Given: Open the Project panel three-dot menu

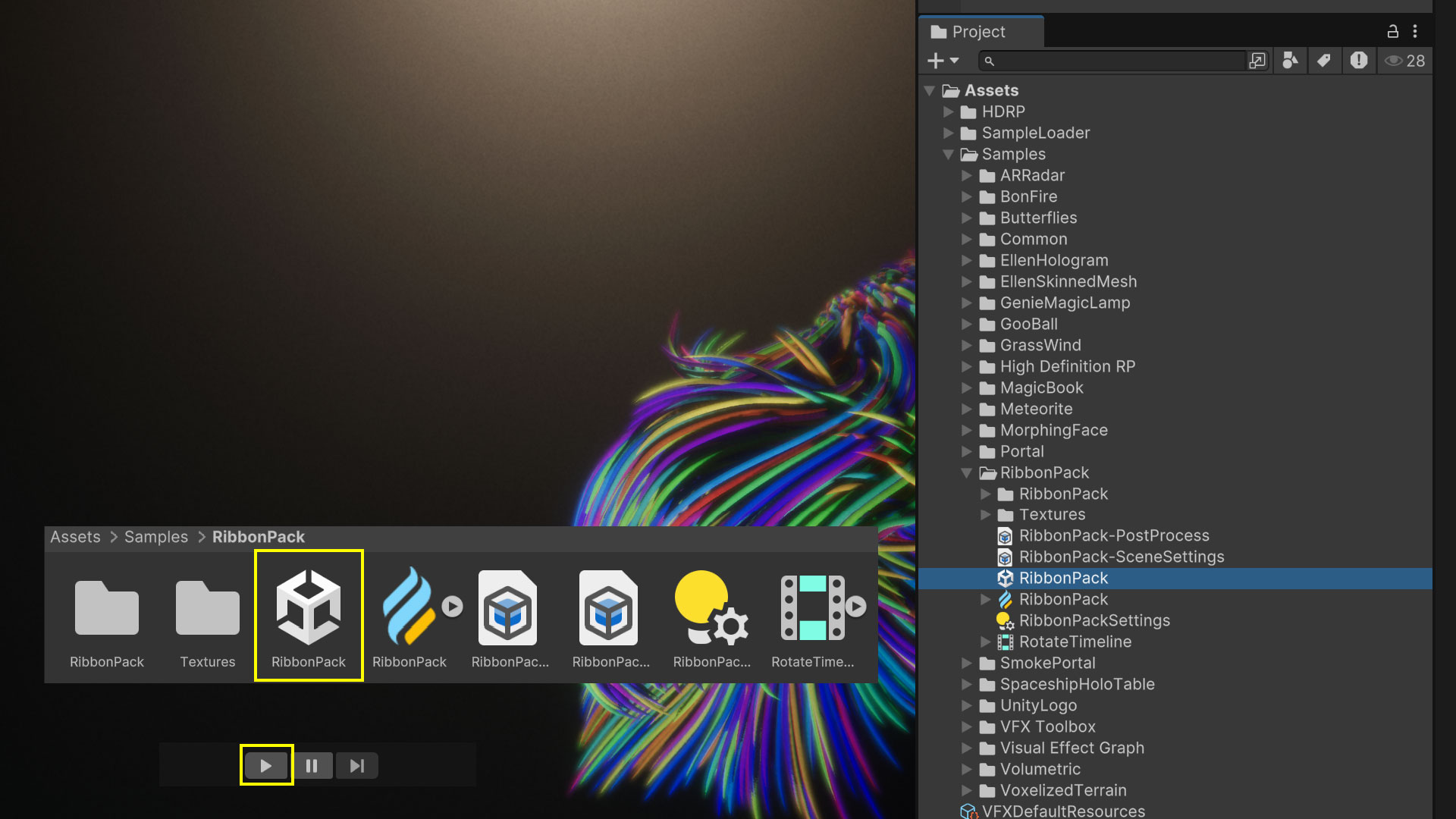Looking at the screenshot, I should (1415, 31).
